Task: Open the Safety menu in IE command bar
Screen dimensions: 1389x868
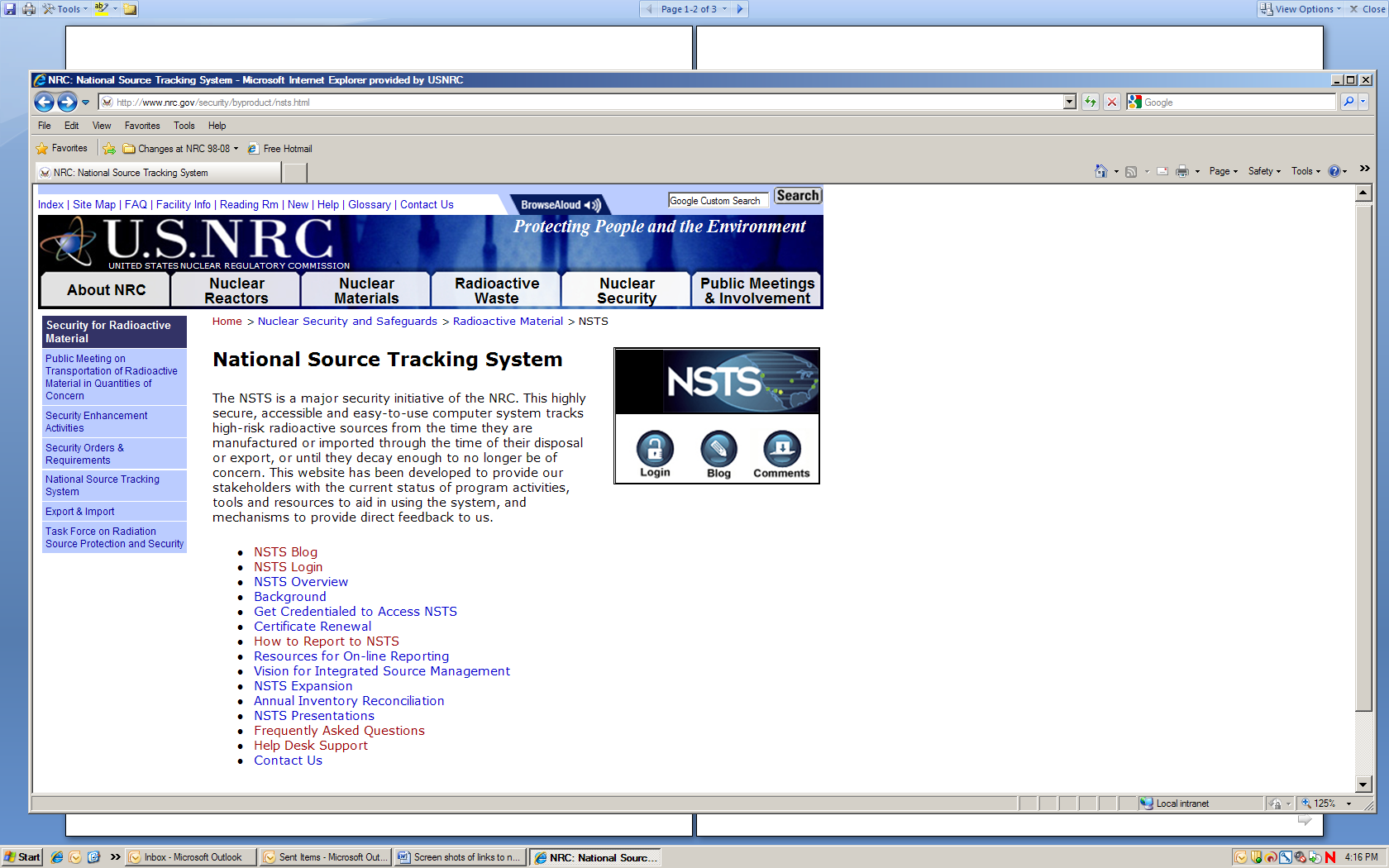Action: coord(1264,171)
